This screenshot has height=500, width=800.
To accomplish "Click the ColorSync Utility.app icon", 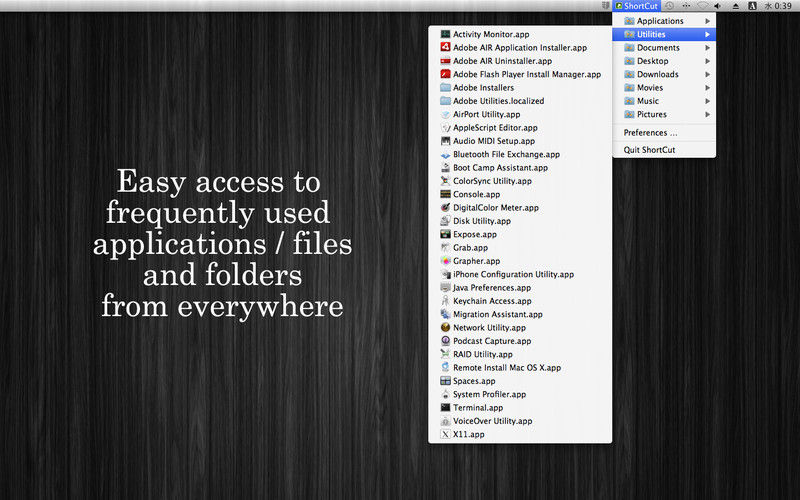I will click(445, 181).
